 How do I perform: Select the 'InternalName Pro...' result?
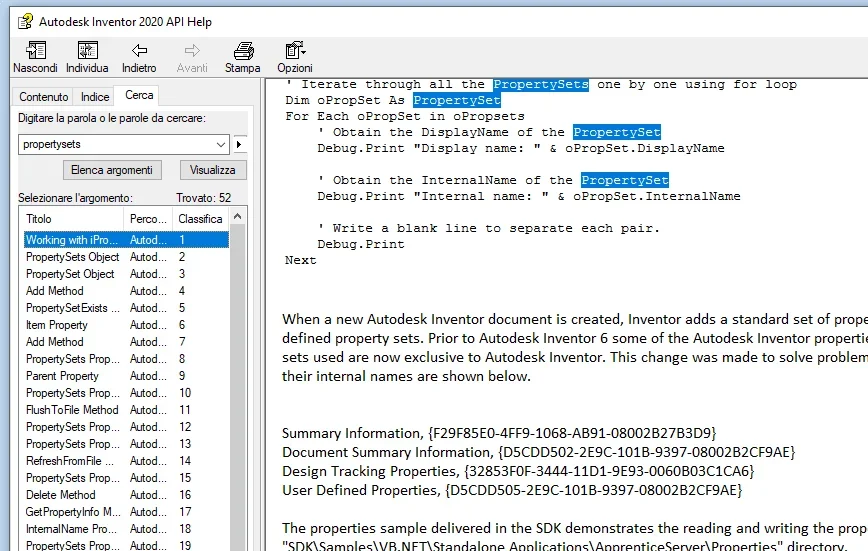(x=126, y=529)
